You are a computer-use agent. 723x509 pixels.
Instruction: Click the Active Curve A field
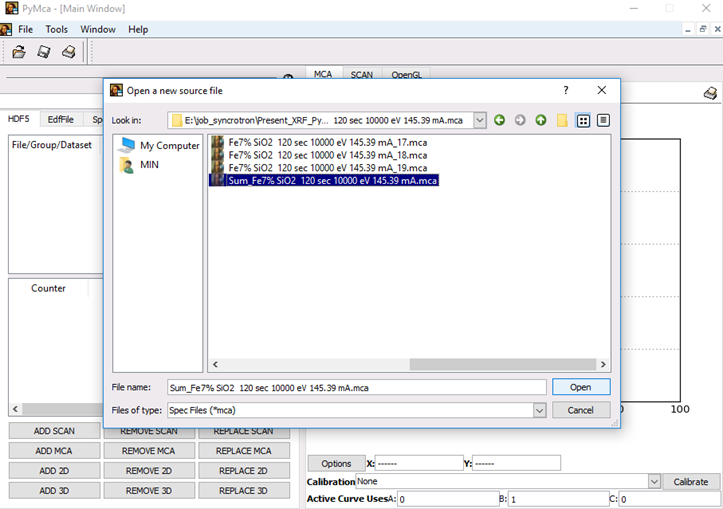(448, 499)
